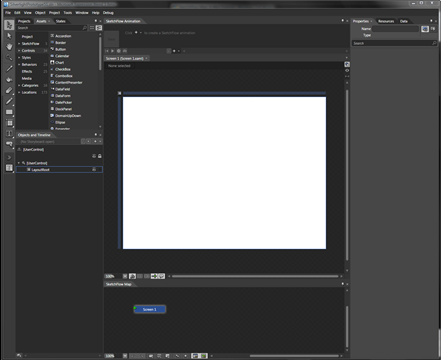Toggle show-all visibility eye in Objects panel
Image resolution: width=441 pixels, height=360 pixels.
coord(94,156)
